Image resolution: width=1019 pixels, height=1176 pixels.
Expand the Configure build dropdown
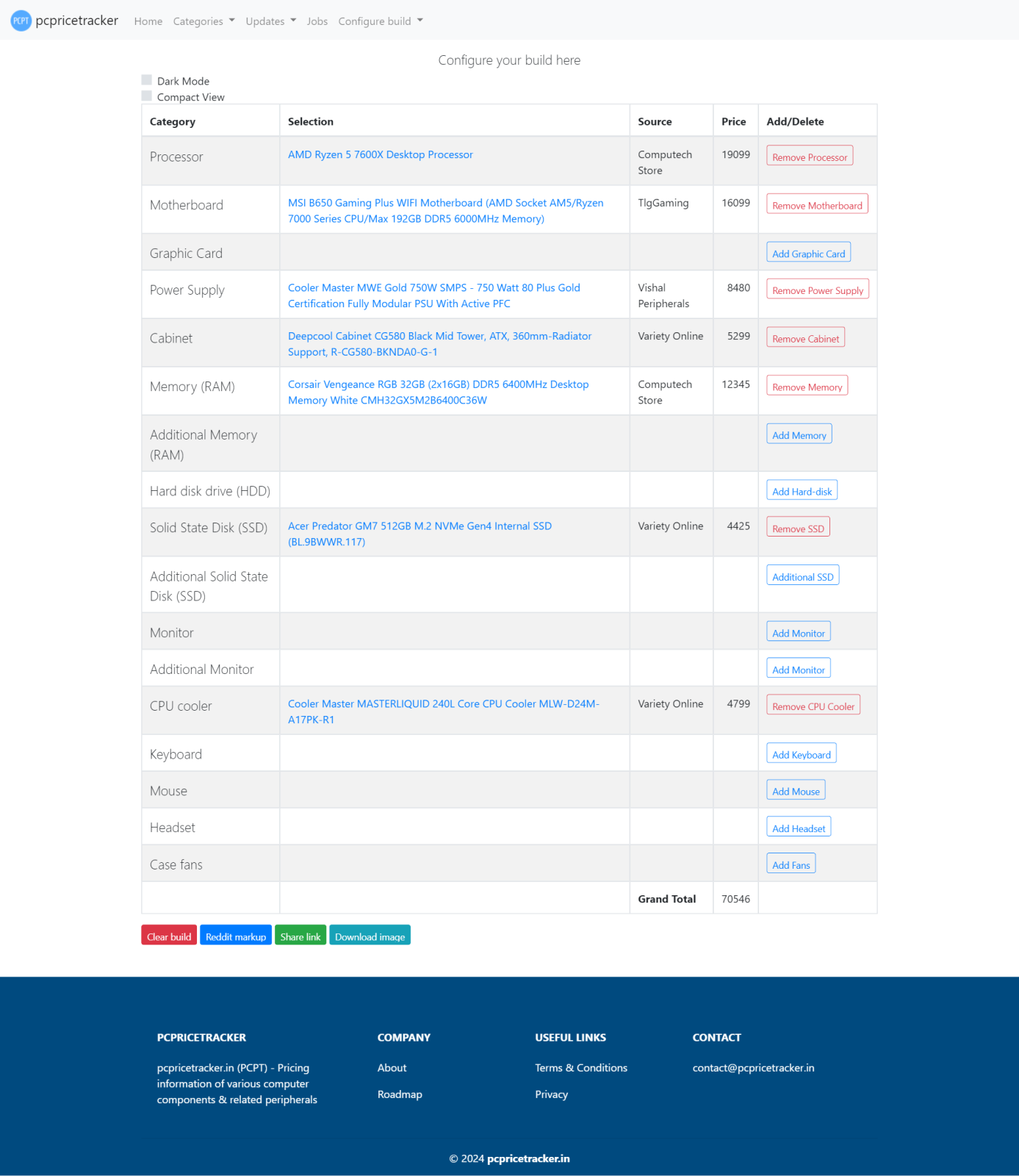[x=381, y=21]
